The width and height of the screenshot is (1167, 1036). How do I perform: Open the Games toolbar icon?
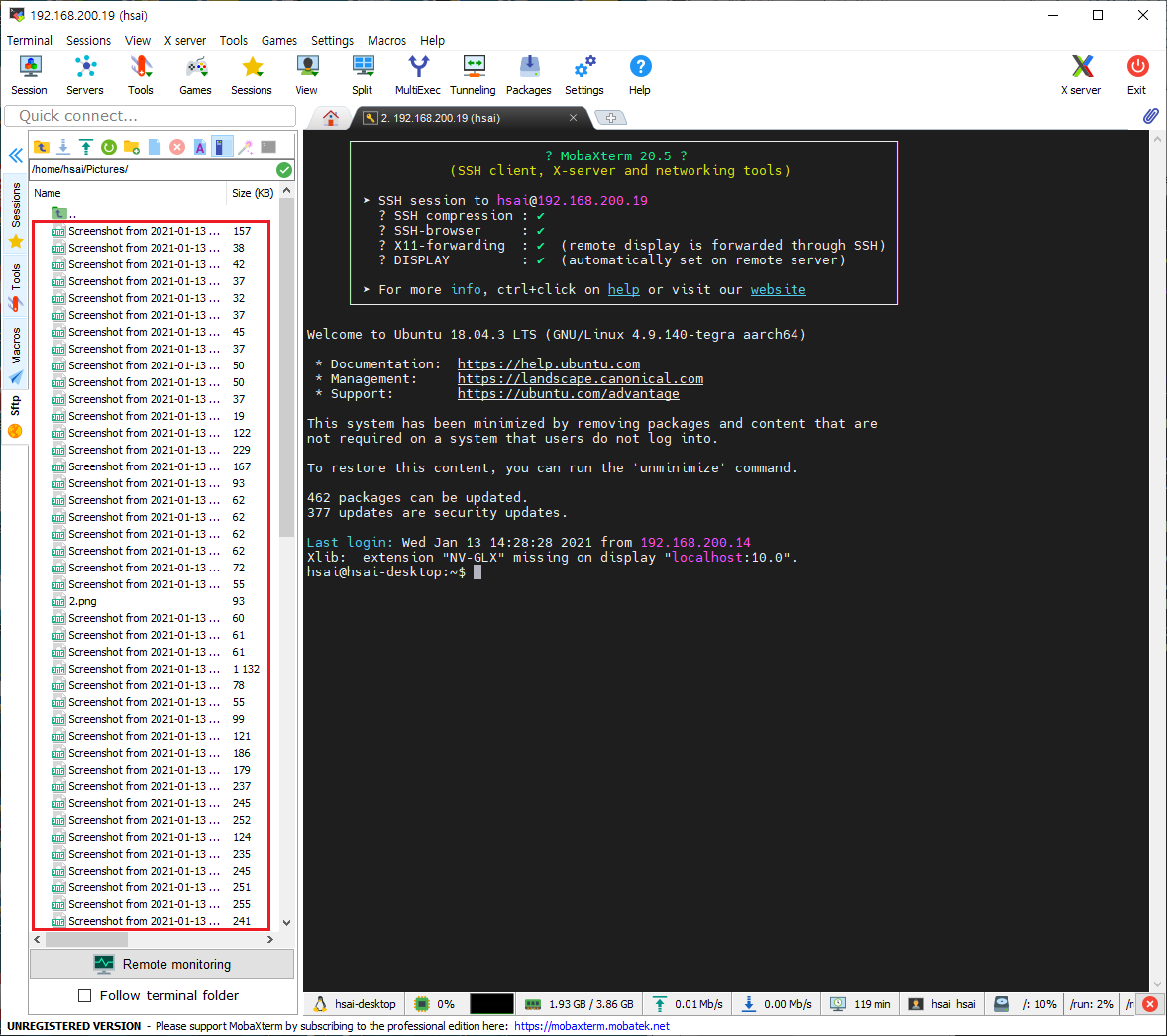coord(196,75)
